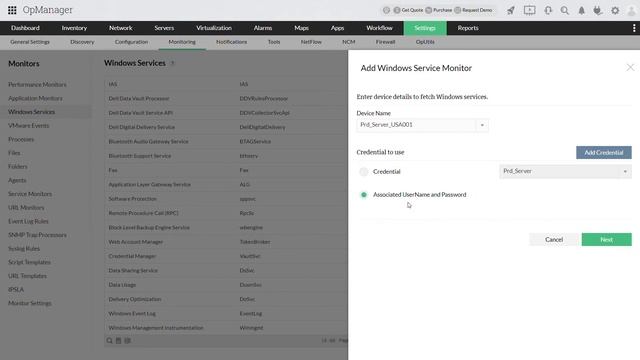Open Service Monitors in sidebar
The height and width of the screenshot is (360, 640).
tap(30, 194)
